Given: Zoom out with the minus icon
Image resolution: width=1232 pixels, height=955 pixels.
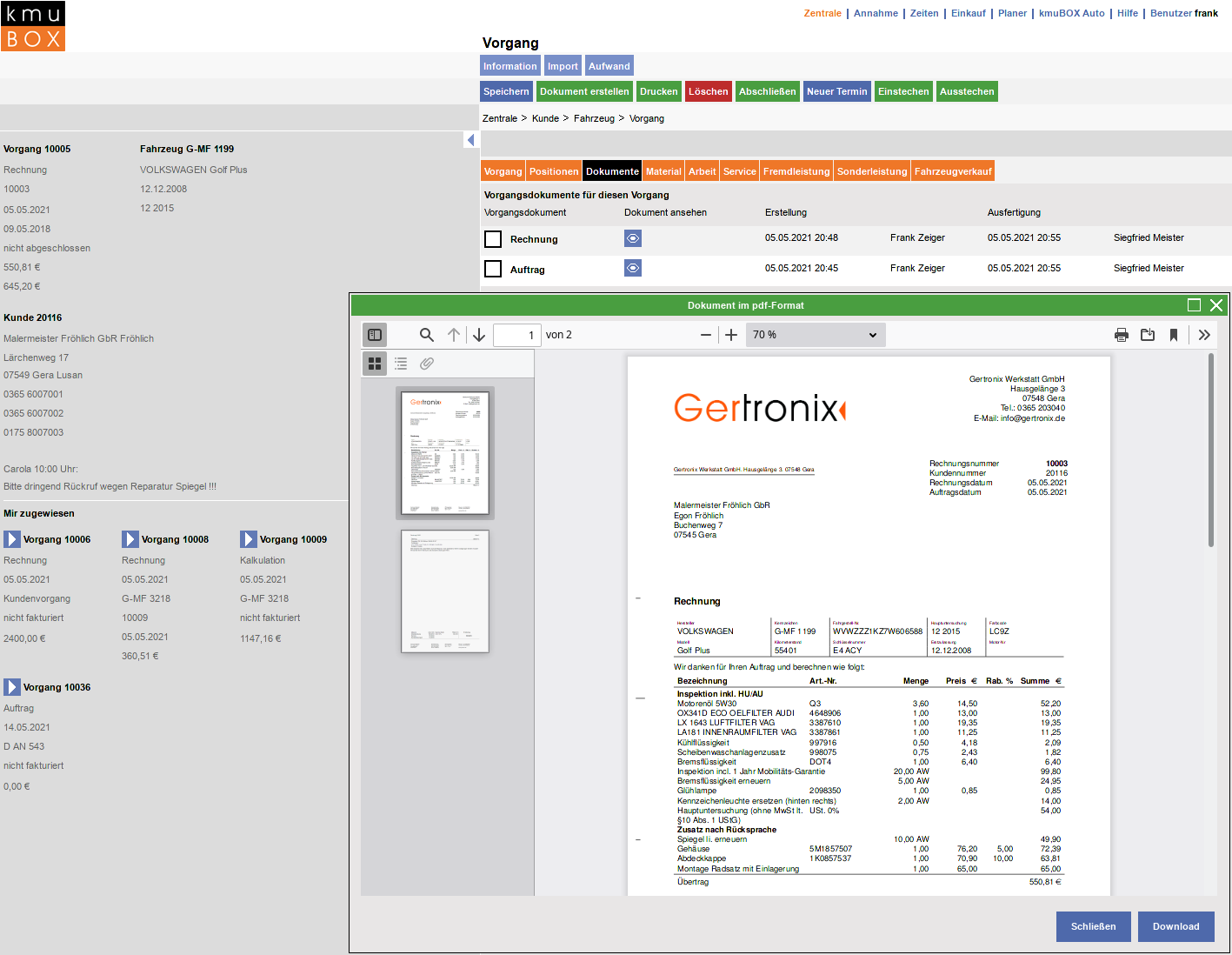Looking at the screenshot, I should 706,335.
